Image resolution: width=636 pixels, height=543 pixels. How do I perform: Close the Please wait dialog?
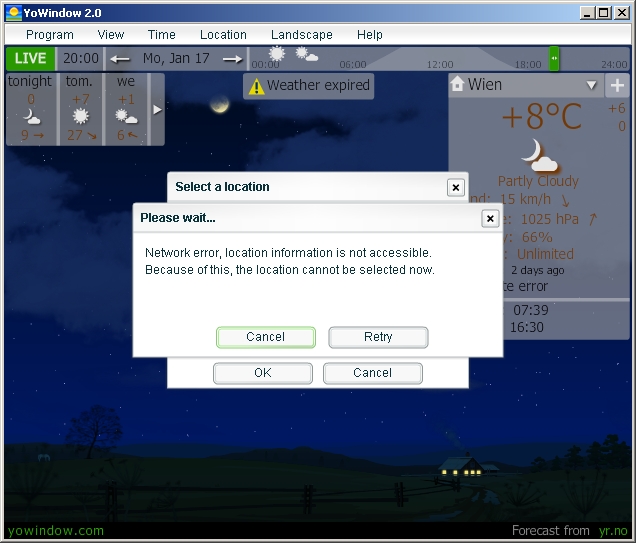pyautogui.click(x=490, y=219)
